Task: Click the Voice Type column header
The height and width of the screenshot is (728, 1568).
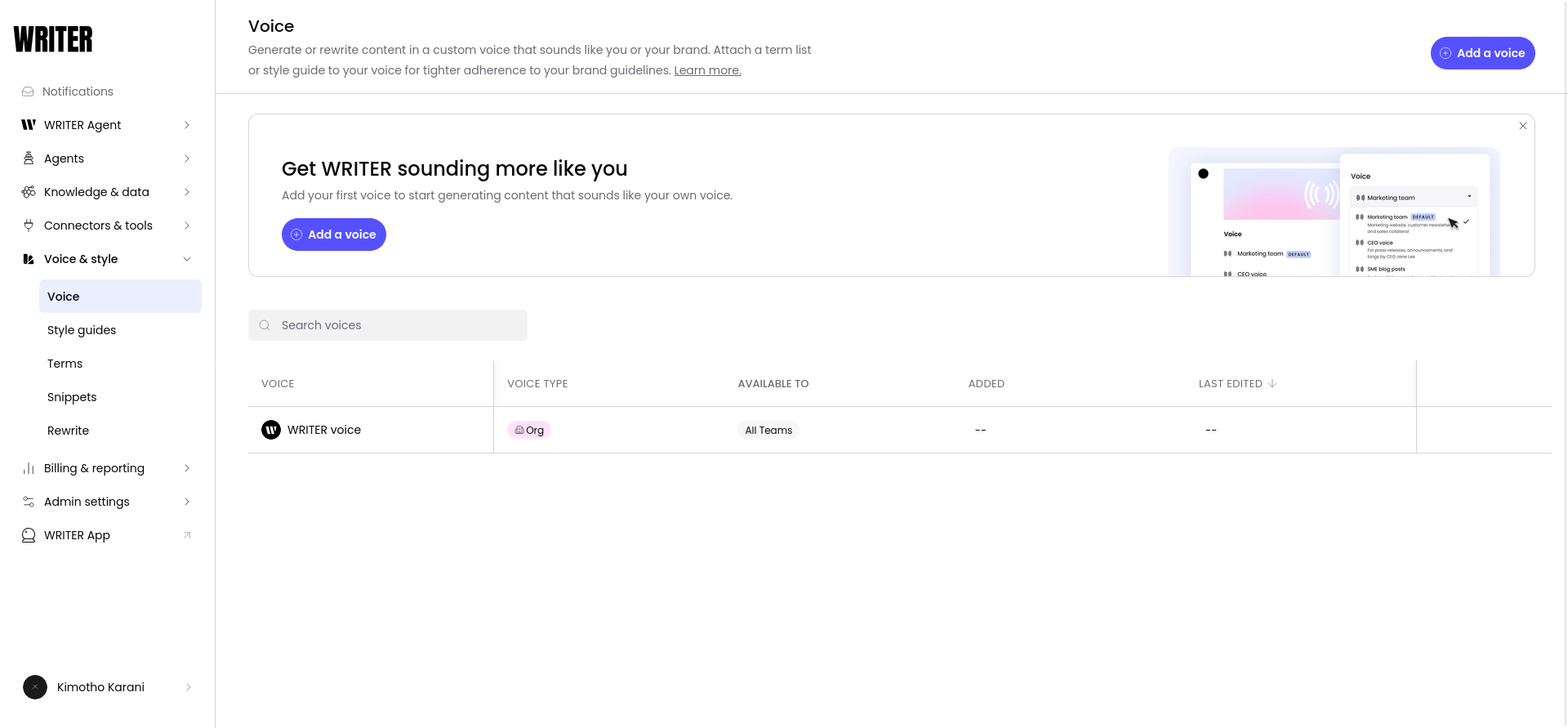Action: (537, 383)
